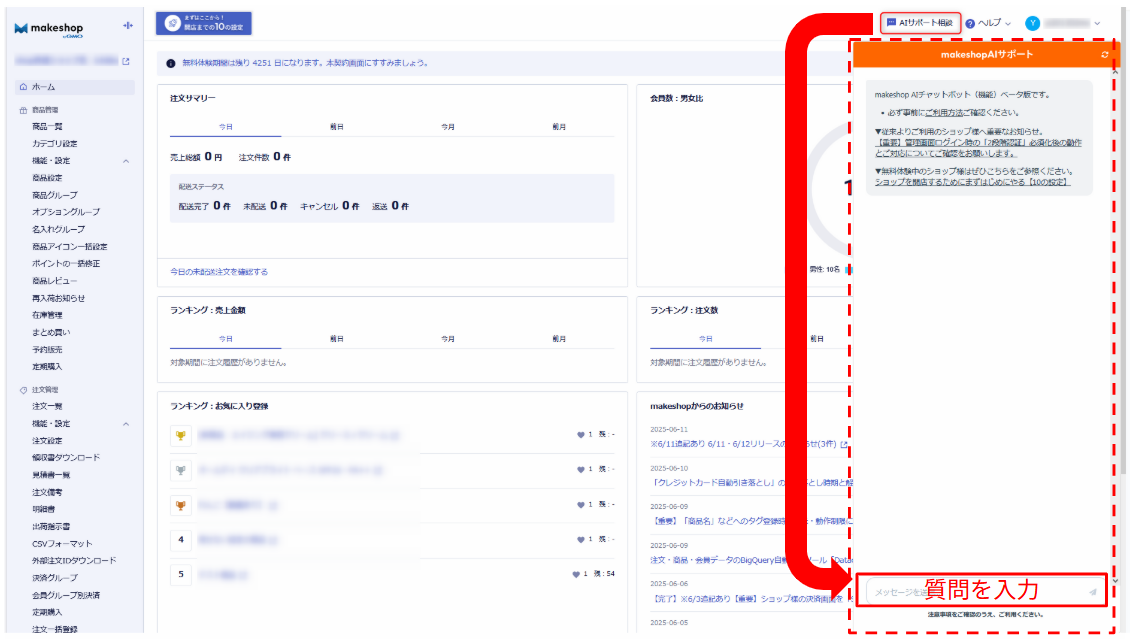This screenshot has height=644, width=1130.
Task: Open the shop site via external link icon
Action: tap(126, 62)
